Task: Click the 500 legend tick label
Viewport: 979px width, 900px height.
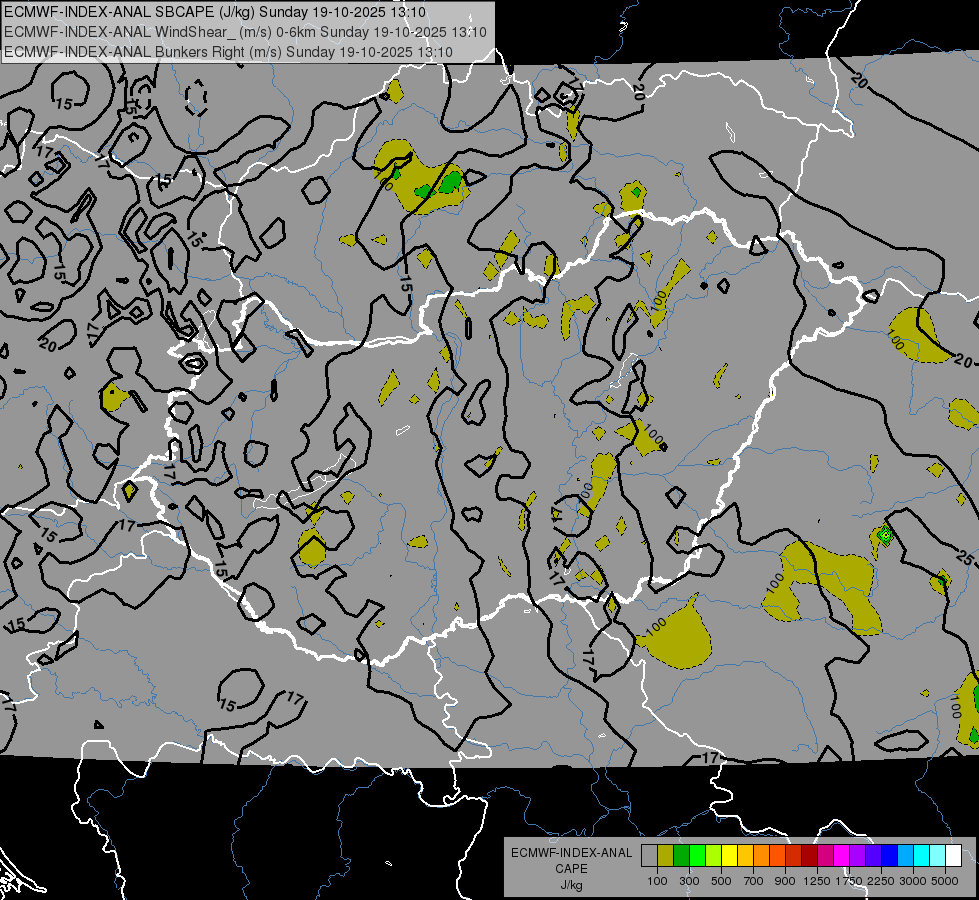Action: (721, 881)
